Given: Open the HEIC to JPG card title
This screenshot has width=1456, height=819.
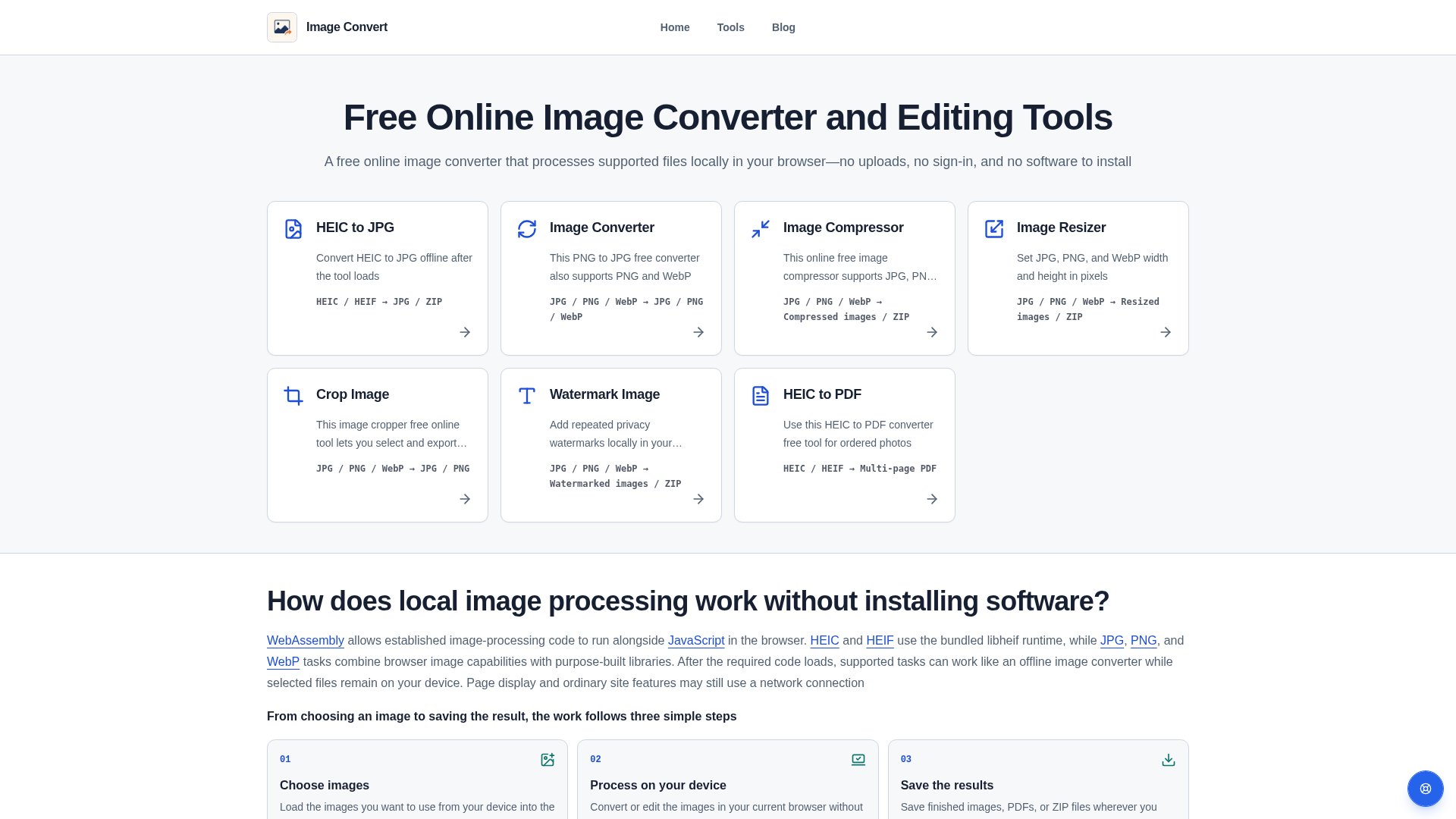Looking at the screenshot, I should [x=355, y=227].
